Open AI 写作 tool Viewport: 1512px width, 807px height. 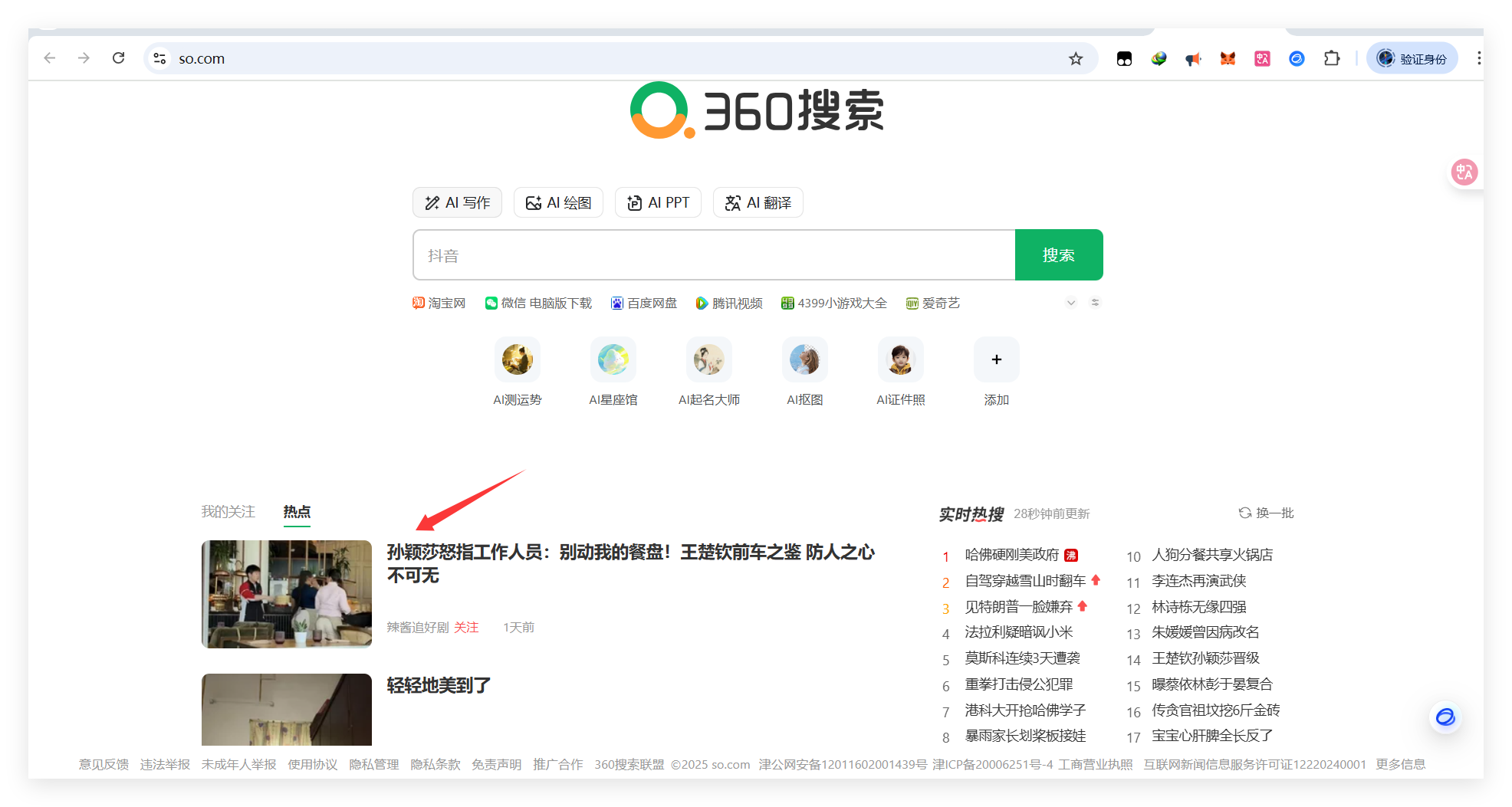pos(457,202)
